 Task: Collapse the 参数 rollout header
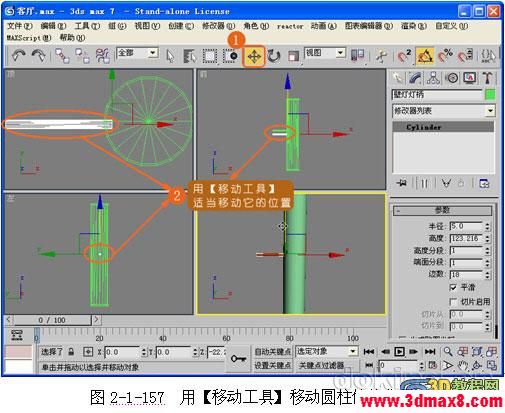(x=442, y=210)
